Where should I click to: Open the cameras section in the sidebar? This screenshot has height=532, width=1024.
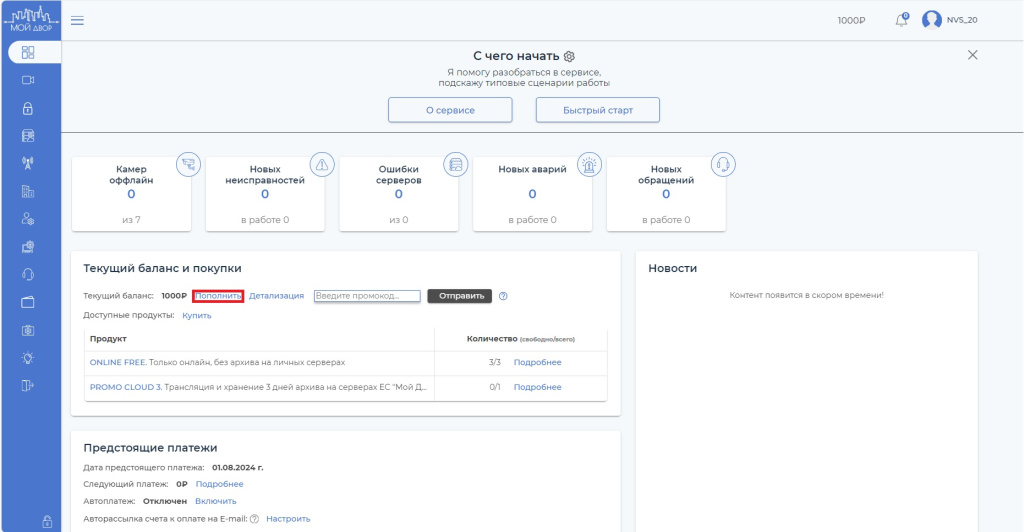pyautogui.click(x=28, y=80)
